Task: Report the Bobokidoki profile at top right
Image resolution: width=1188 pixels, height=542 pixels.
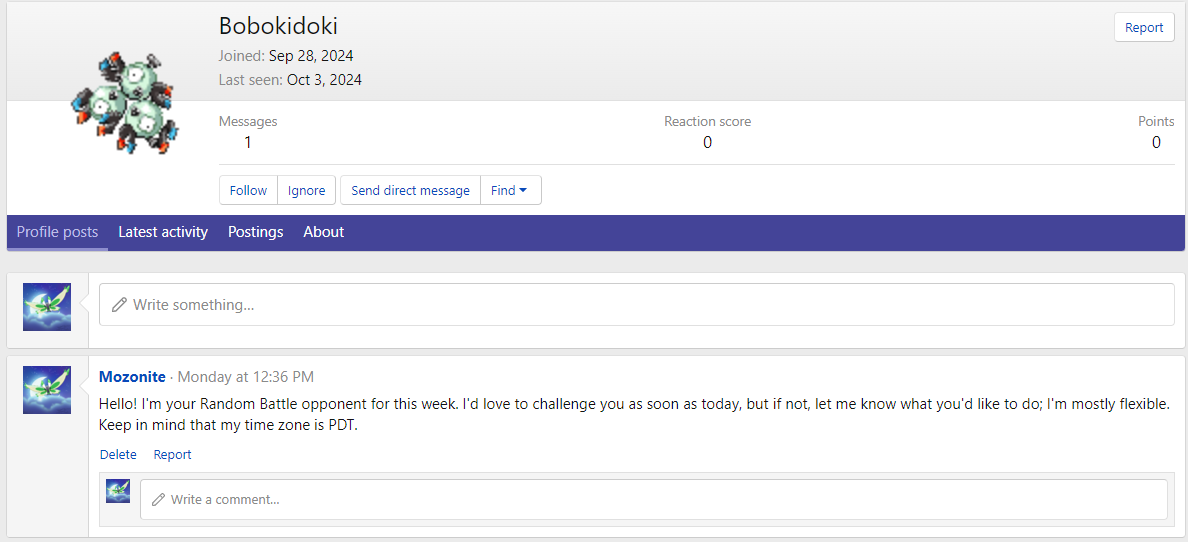Action: tap(1144, 28)
